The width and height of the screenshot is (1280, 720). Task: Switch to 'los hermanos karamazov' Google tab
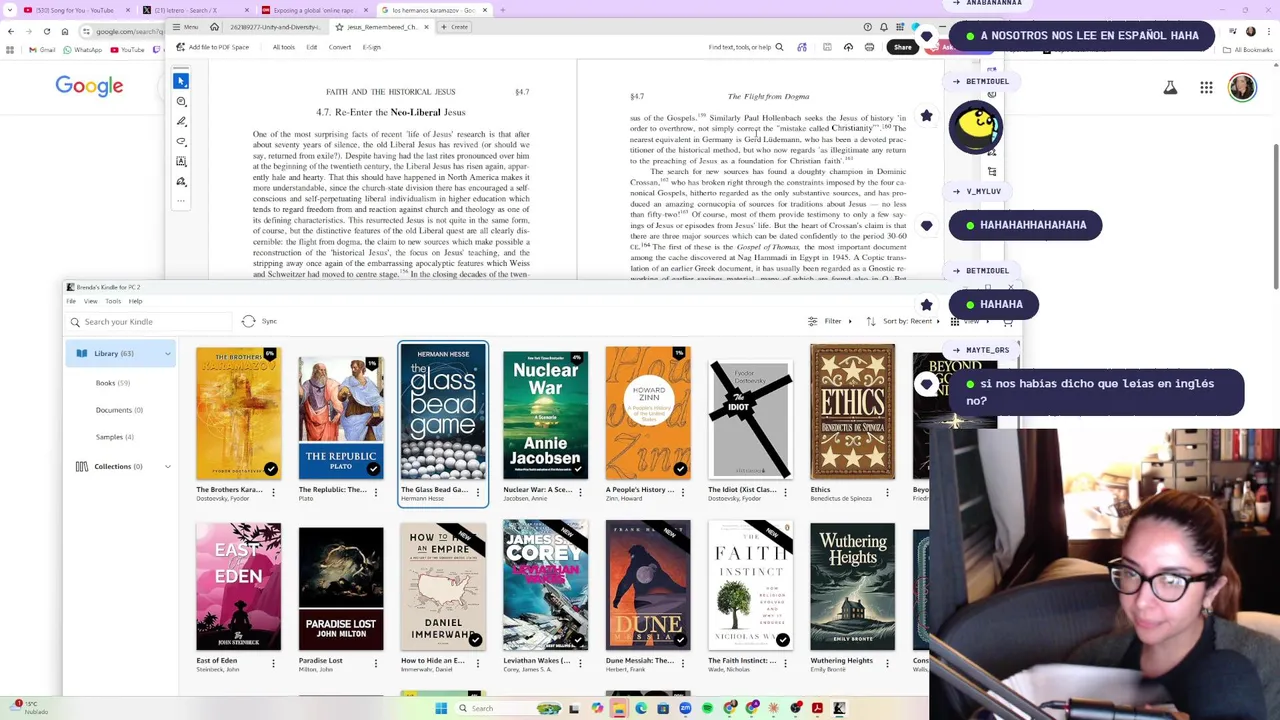click(x=435, y=10)
